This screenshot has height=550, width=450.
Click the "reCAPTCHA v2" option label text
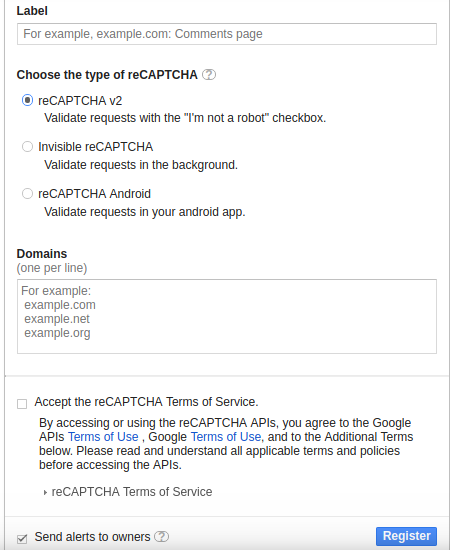pos(80,101)
